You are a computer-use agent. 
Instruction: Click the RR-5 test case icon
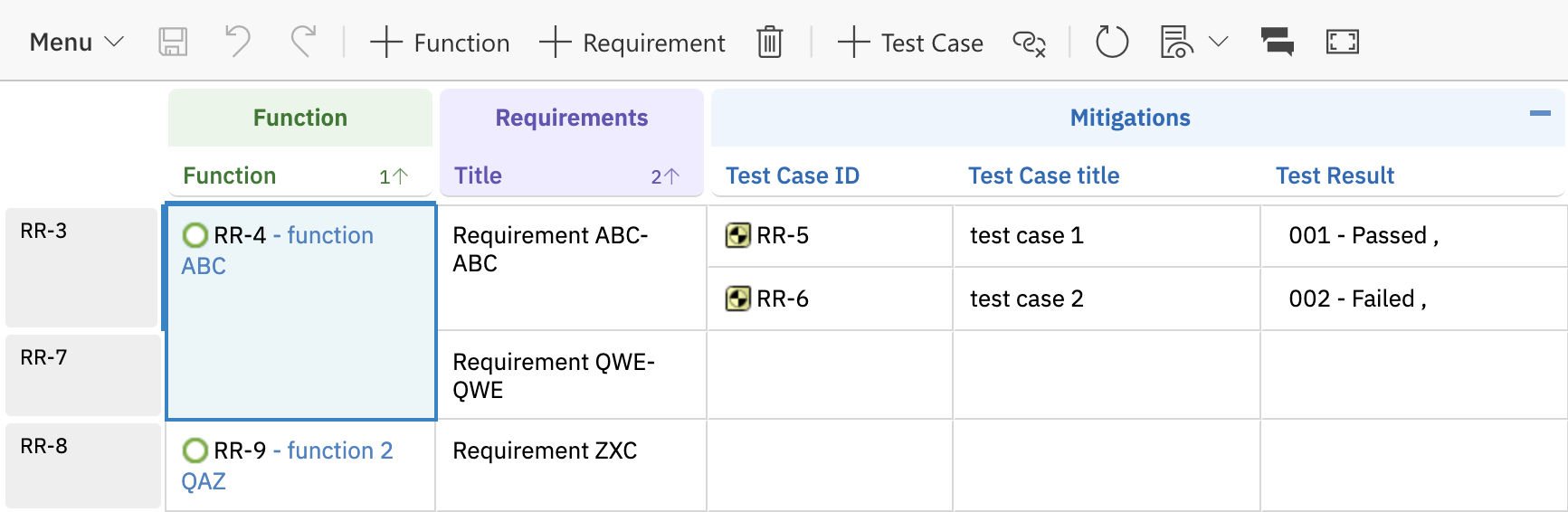click(x=738, y=236)
